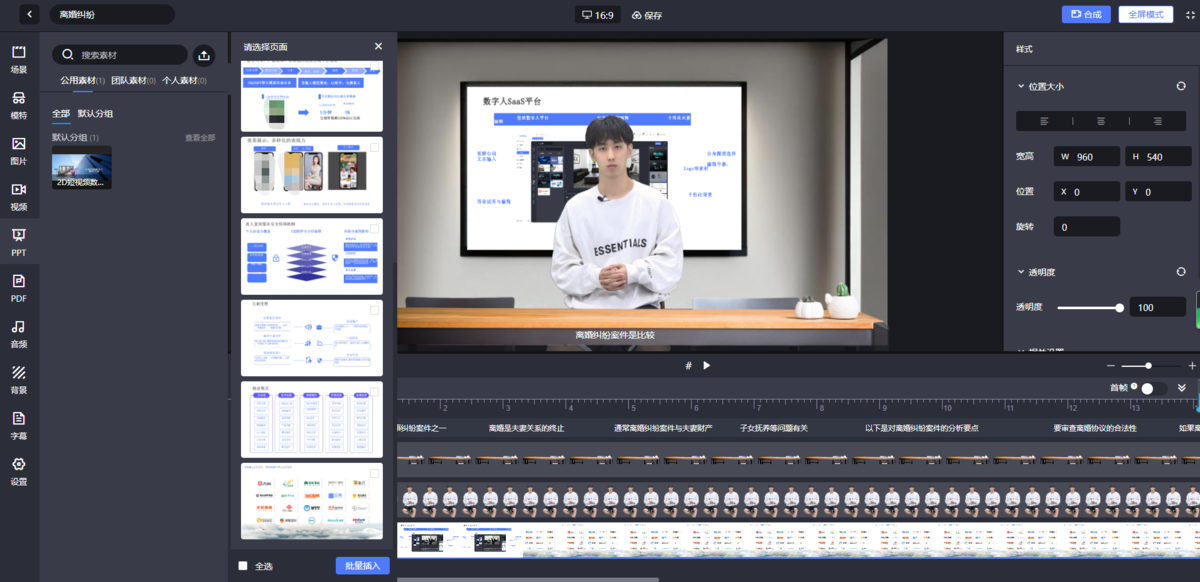Align element to the left

[x=1044, y=121]
